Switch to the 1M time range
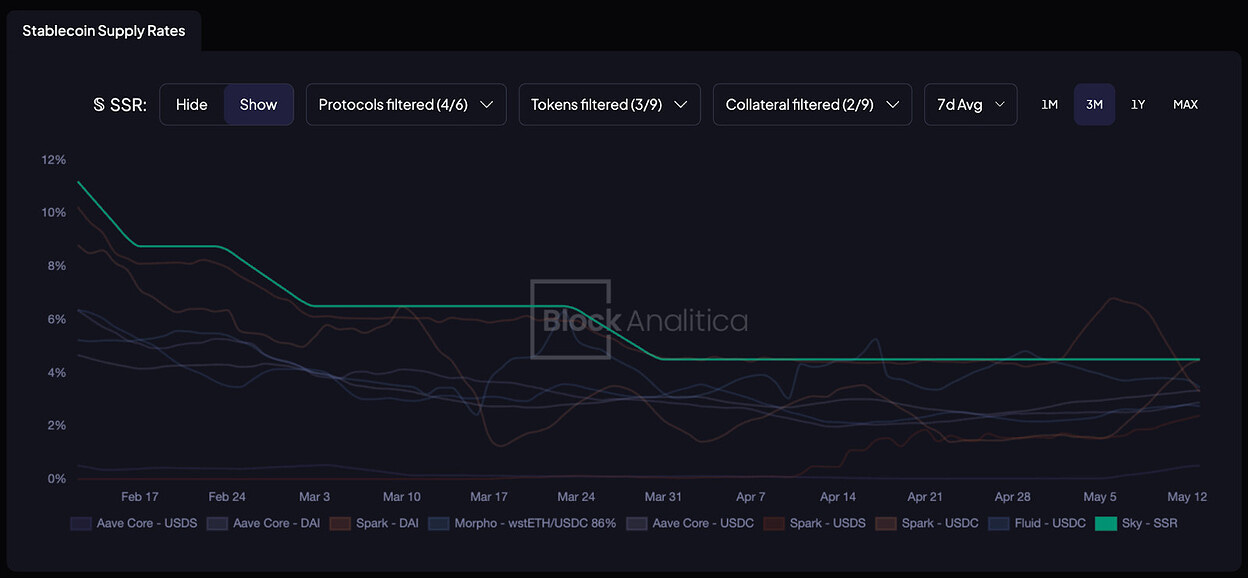This screenshot has width=1248, height=578. tap(1049, 105)
